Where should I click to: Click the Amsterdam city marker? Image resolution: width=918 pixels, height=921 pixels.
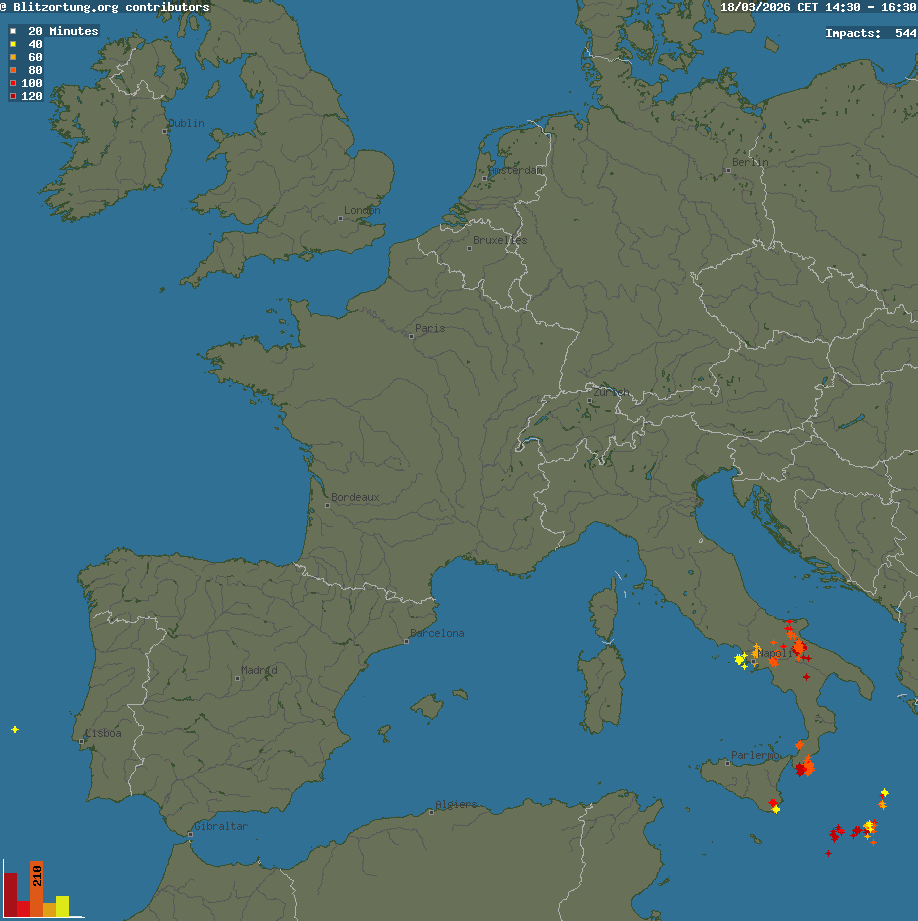point(485,178)
